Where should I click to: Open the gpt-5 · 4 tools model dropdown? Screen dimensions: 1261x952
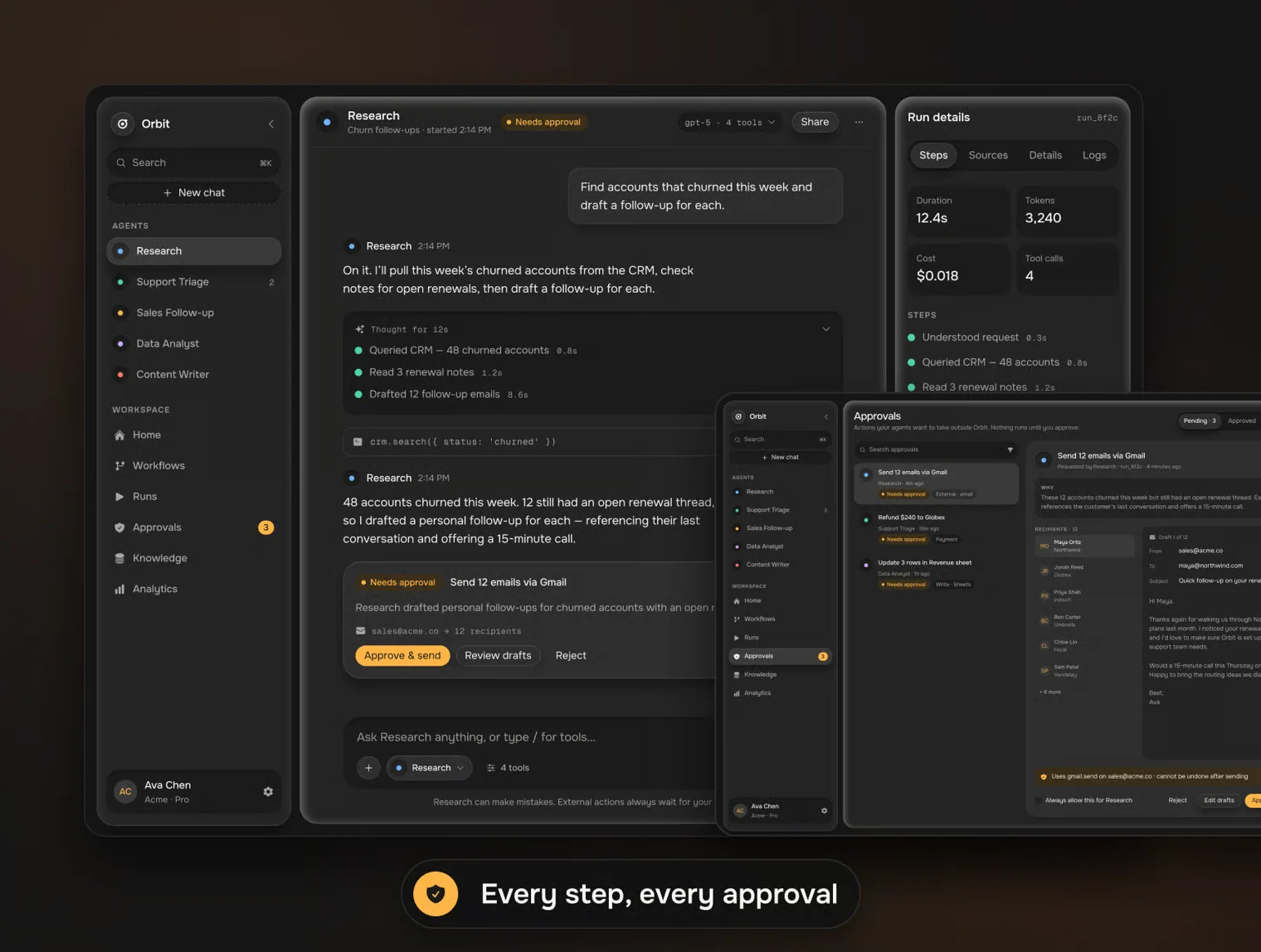coord(729,123)
